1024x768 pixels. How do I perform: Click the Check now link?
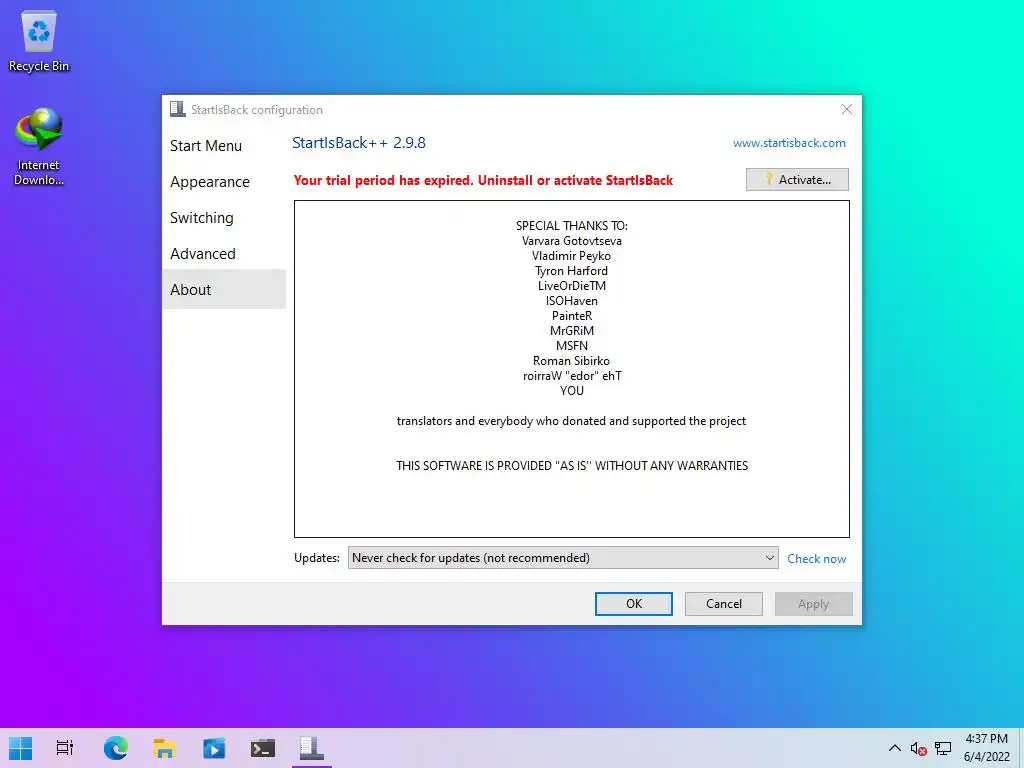816,558
